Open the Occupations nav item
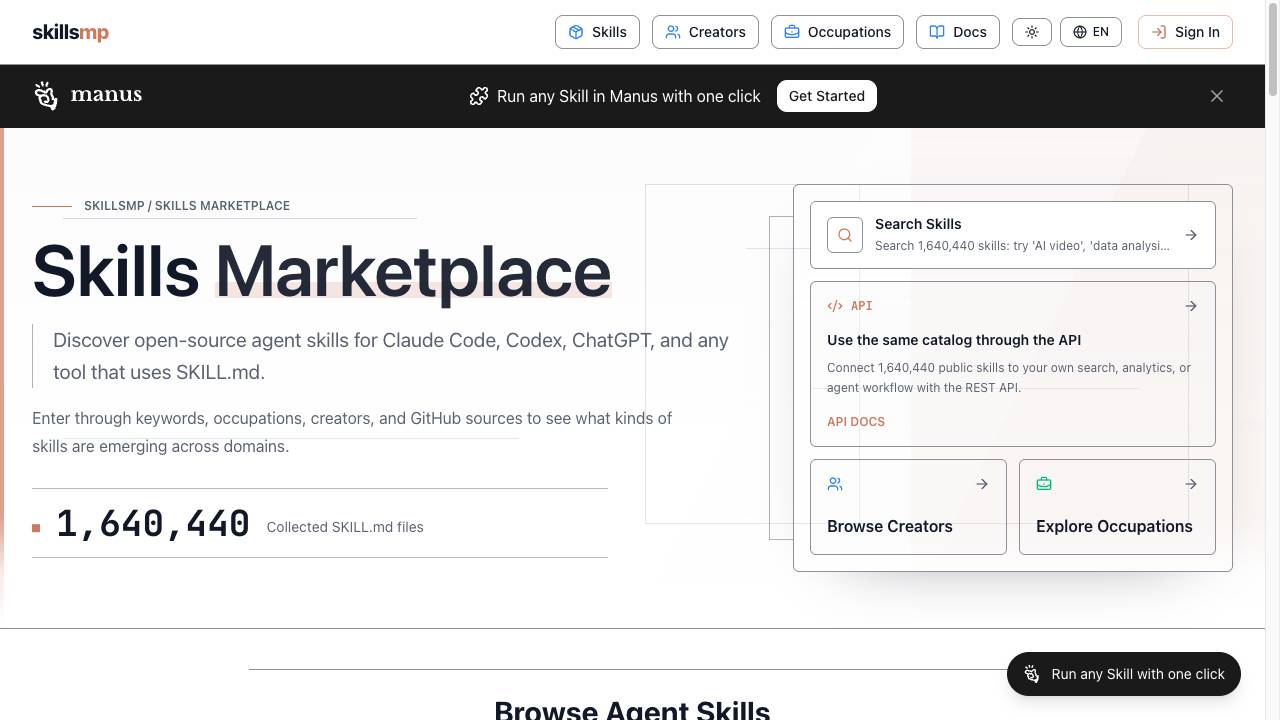This screenshot has width=1280, height=720. (837, 32)
